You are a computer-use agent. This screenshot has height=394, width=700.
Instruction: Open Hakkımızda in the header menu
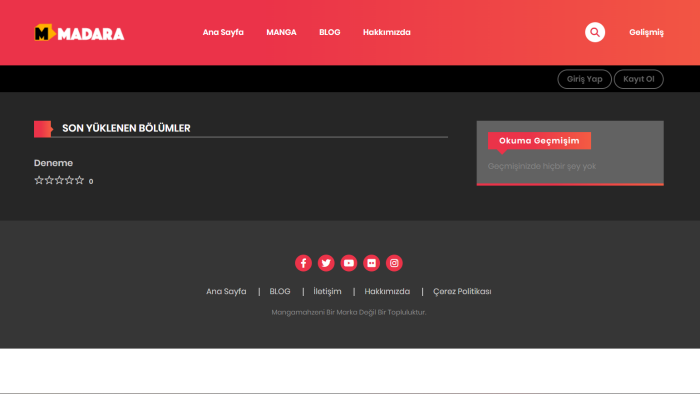coord(387,32)
